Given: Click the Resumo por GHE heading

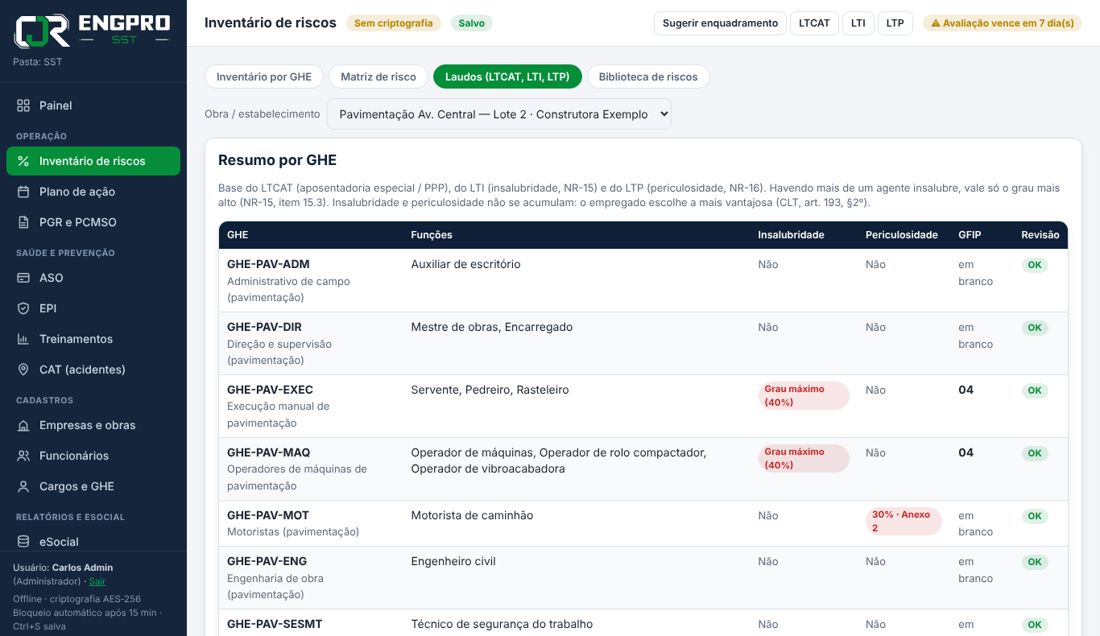Looking at the screenshot, I should [277, 160].
